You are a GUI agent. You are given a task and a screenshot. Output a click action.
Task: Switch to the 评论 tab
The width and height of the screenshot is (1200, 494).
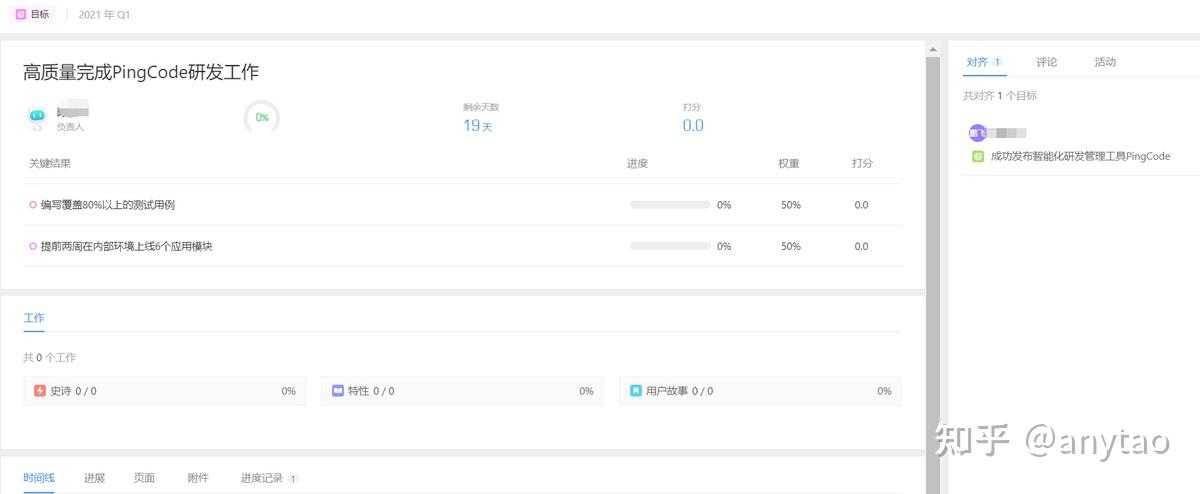click(1046, 62)
